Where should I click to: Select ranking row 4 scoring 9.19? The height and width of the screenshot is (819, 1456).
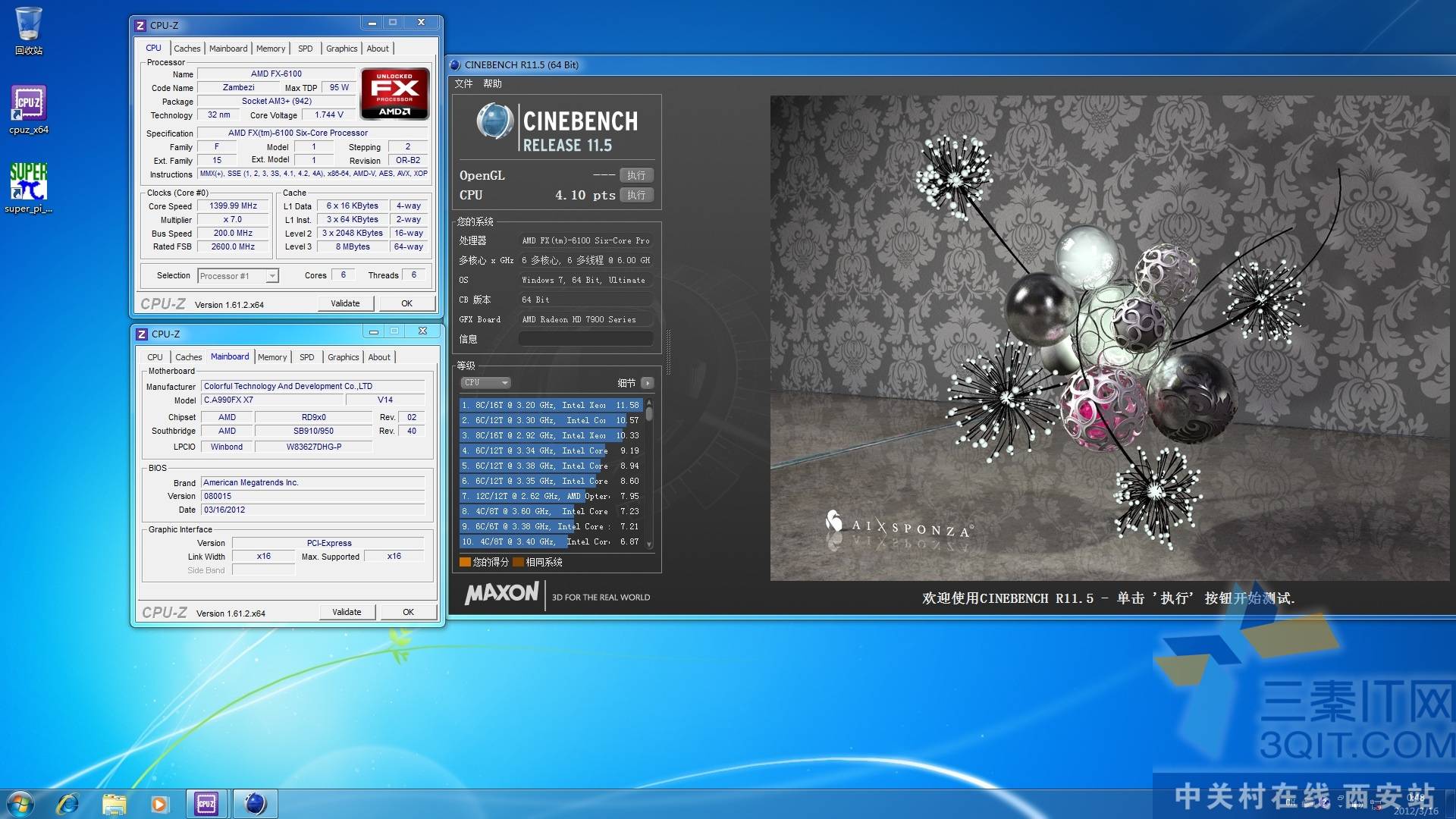pos(551,450)
